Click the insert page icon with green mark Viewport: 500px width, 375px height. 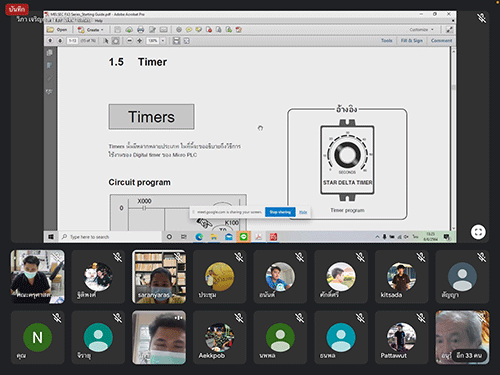229,30
